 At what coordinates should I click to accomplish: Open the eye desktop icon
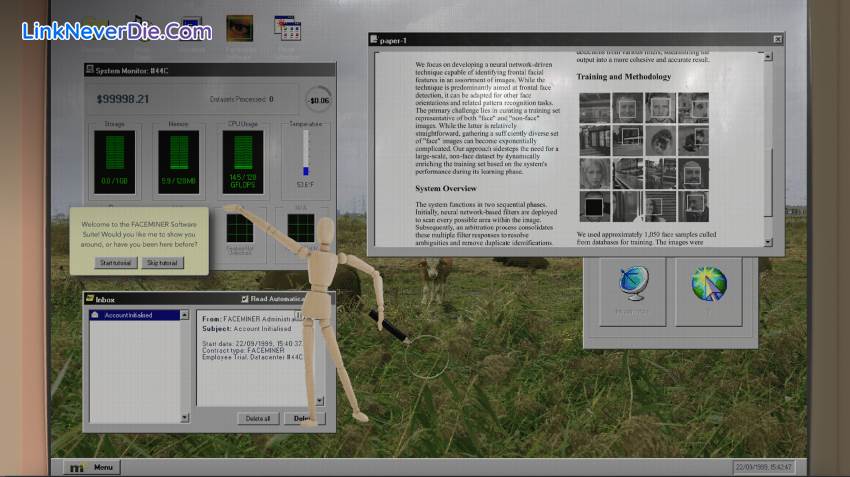click(239, 28)
